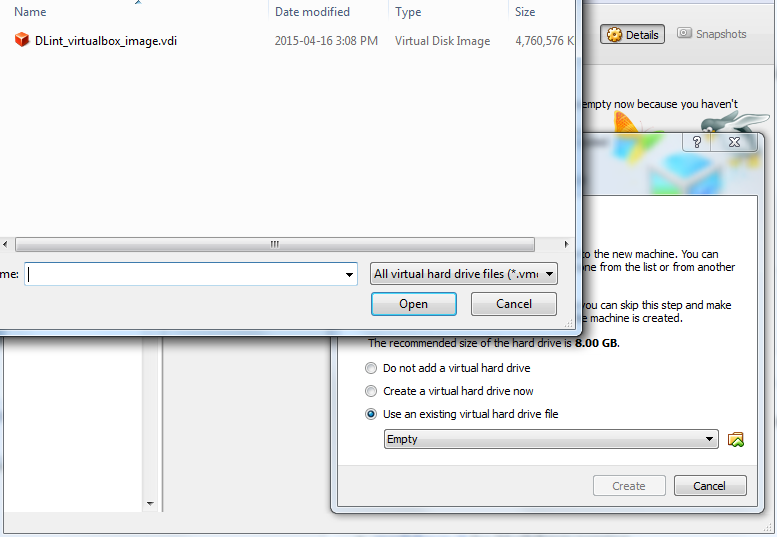Click the Details gear icon
777x537 pixels.
tap(614, 35)
